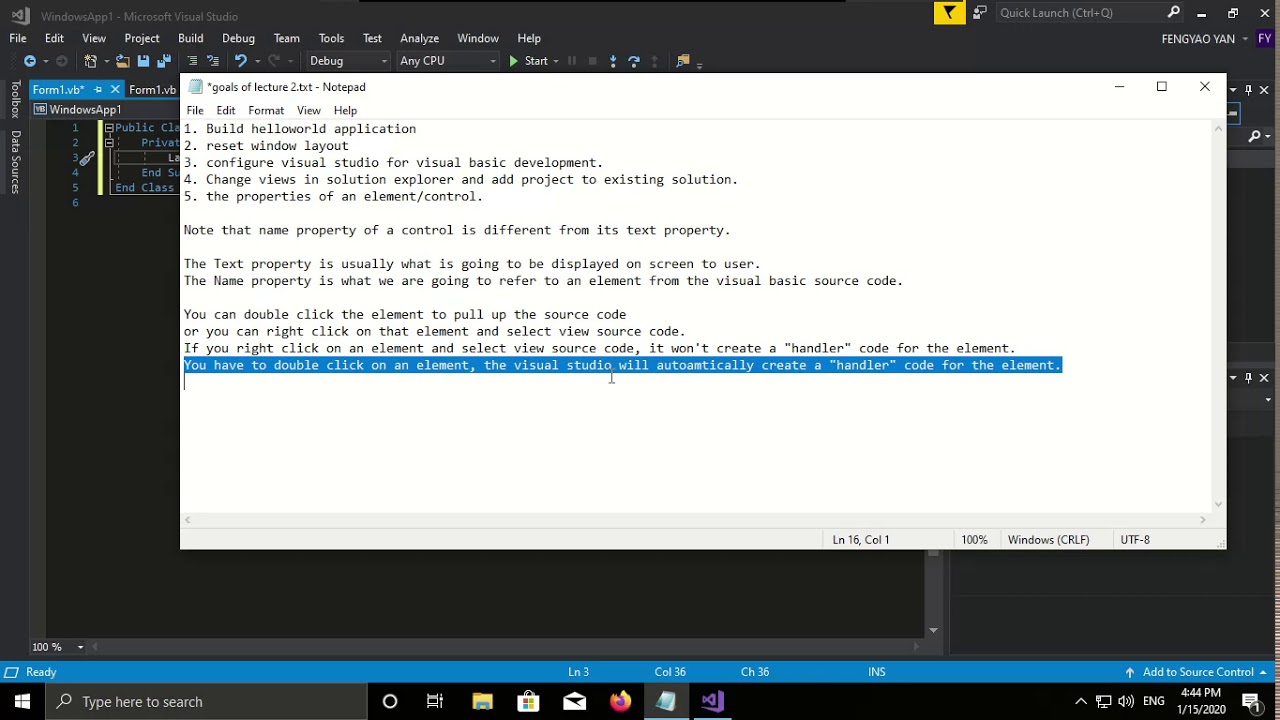Click the decrease indent toolbar icon
1280x720 pixels.
coord(193,61)
